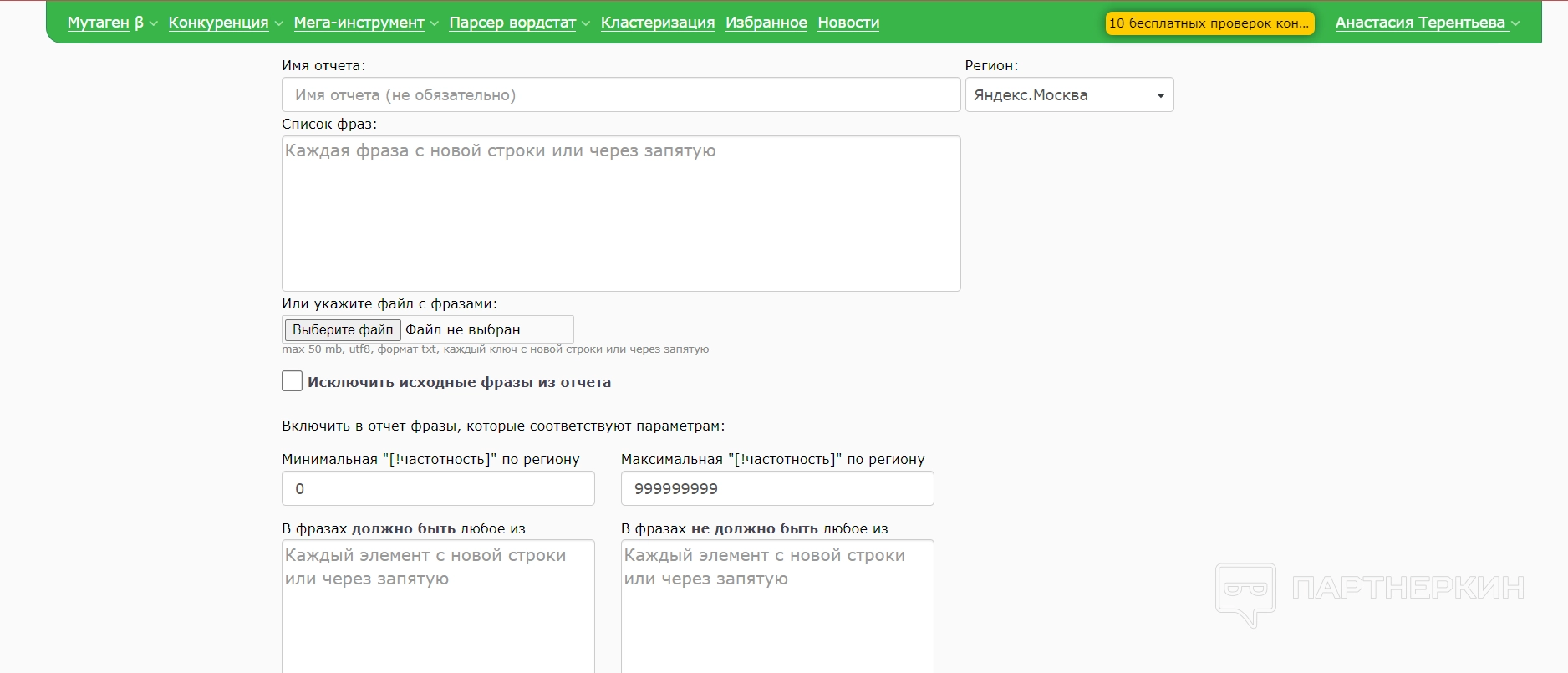Focus the phrase list text area
This screenshot has width=1568, height=673.
pyautogui.click(x=621, y=213)
